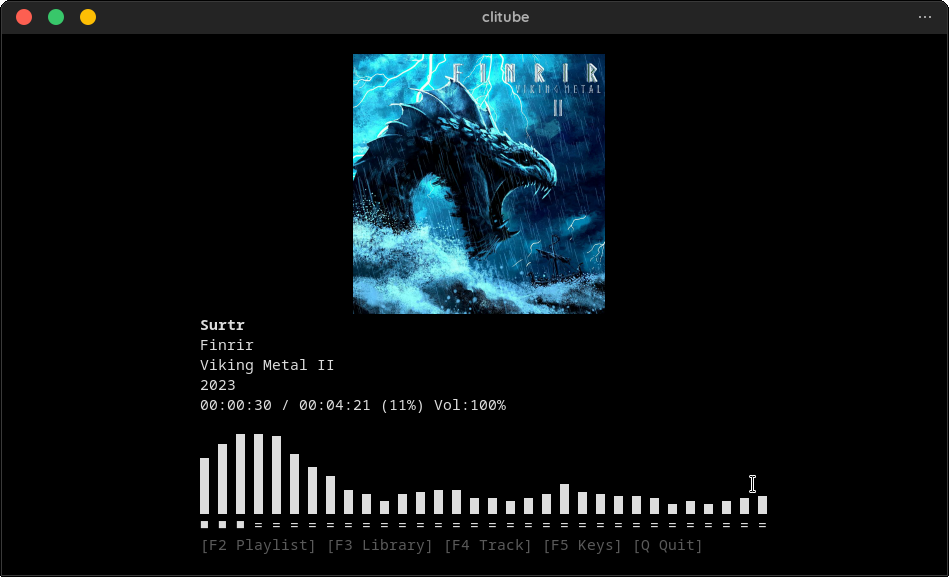Click the total duration 00:04:21
The height and width of the screenshot is (577, 949).
(x=334, y=405)
